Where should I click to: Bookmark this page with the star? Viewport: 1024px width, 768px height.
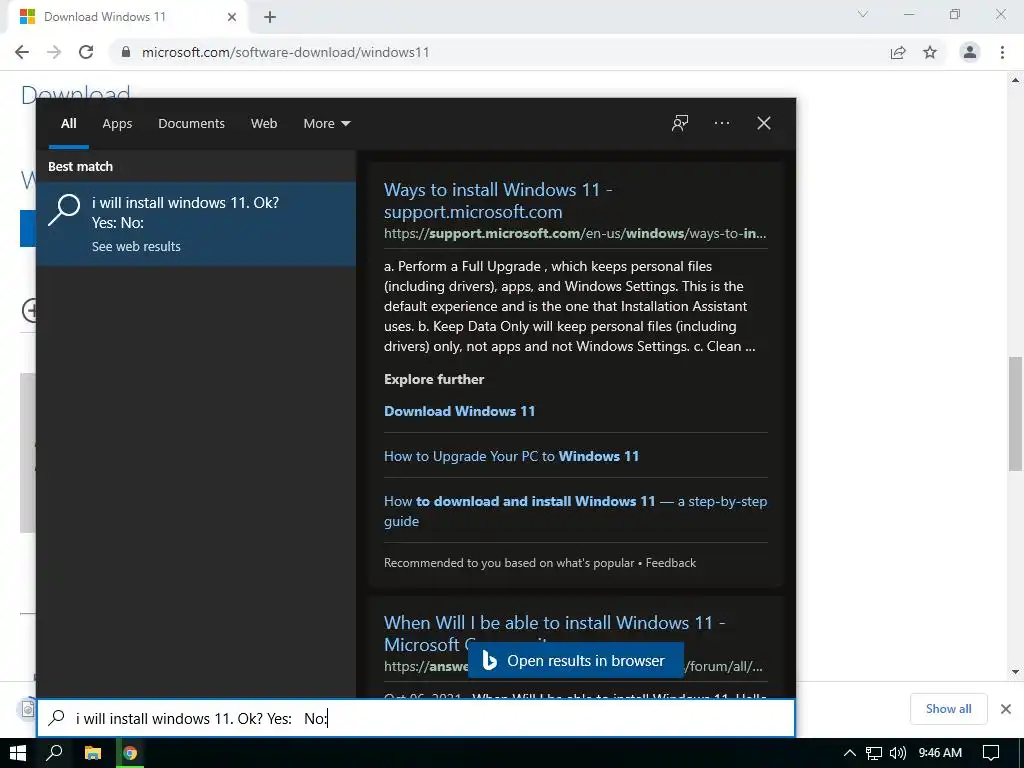tap(930, 52)
